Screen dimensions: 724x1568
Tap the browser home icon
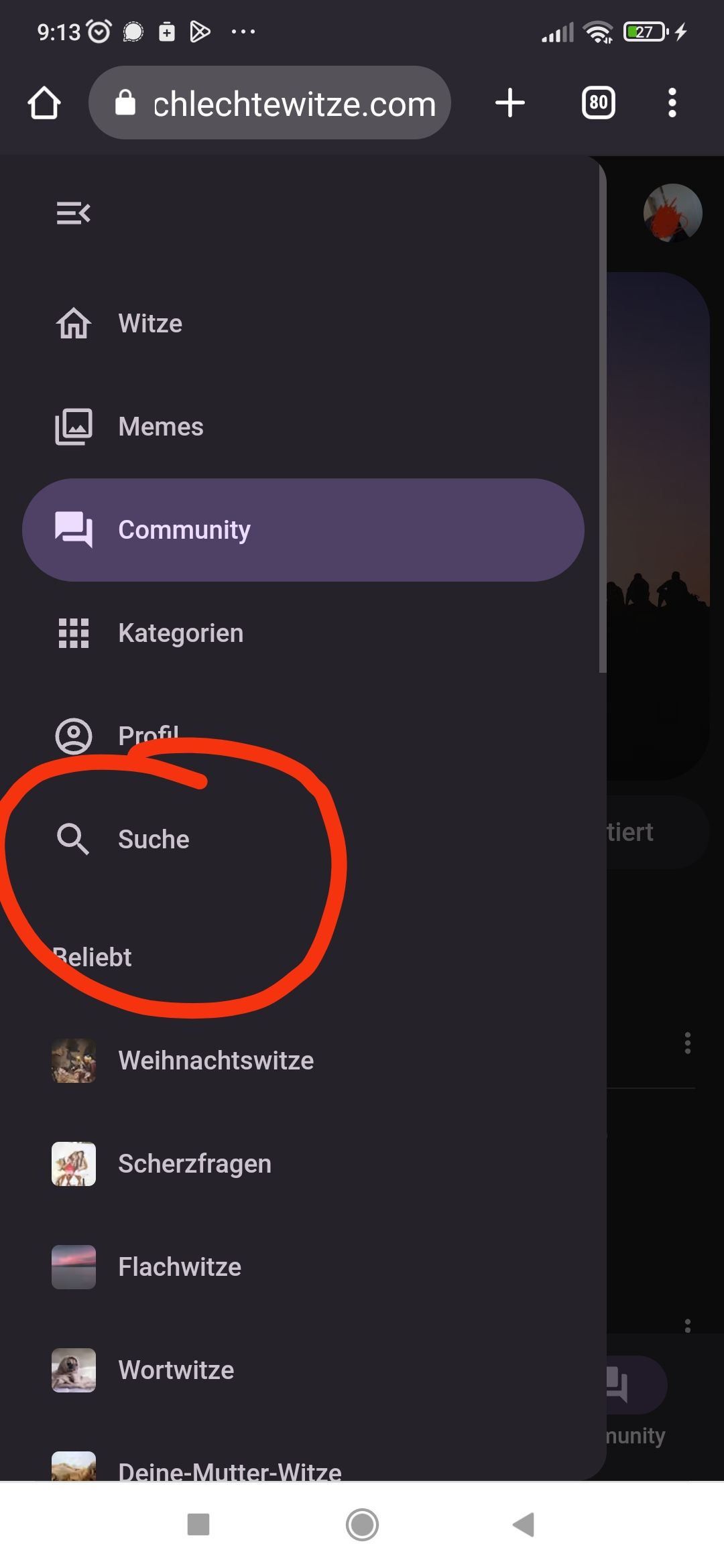44,103
